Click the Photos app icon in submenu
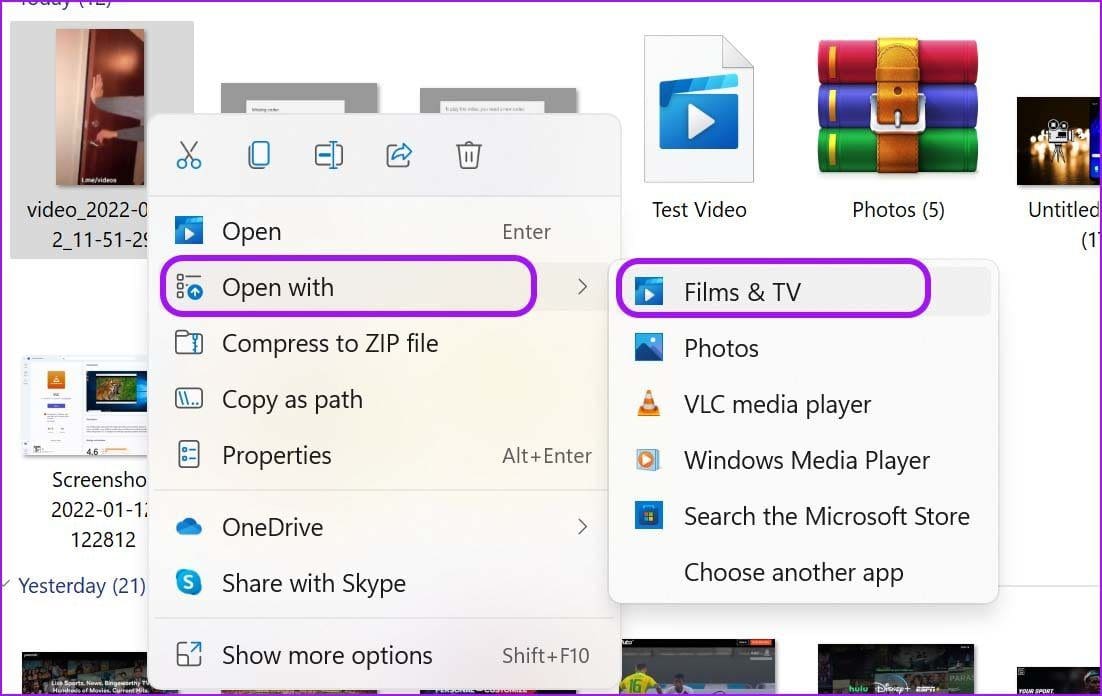The image size is (1102, 696). (648, 347)
